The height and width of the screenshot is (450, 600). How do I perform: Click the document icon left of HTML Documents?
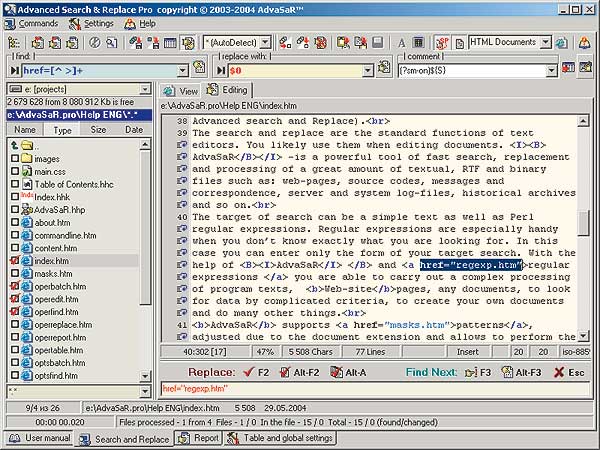coord(460,43)
